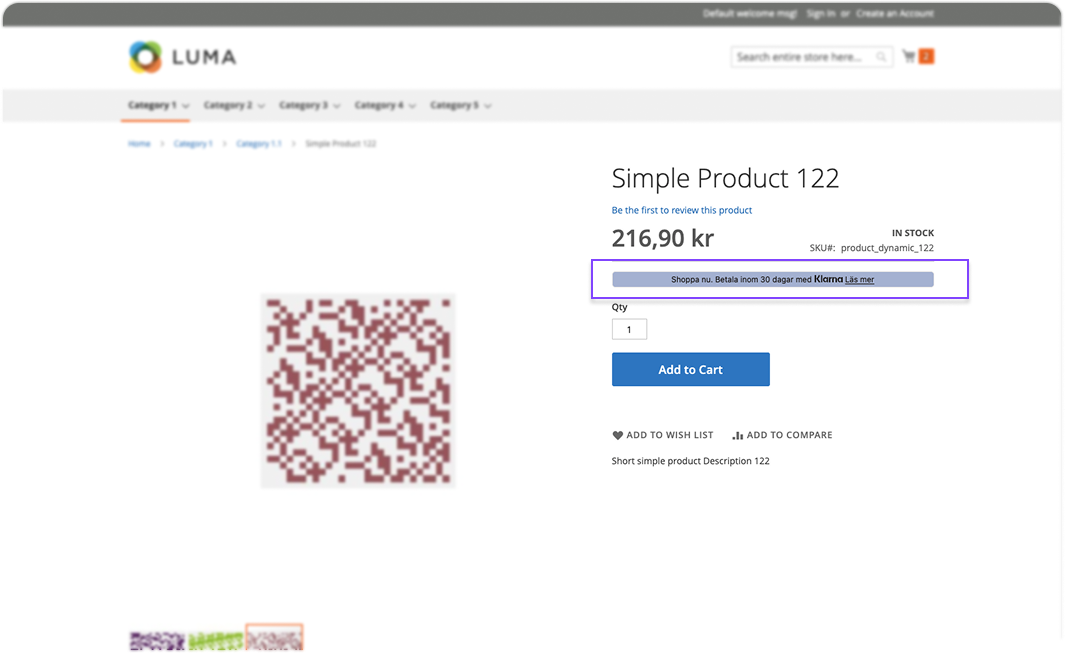Click the Sign In link
This screenshot has height=653, width=1065.
point(820,13)
